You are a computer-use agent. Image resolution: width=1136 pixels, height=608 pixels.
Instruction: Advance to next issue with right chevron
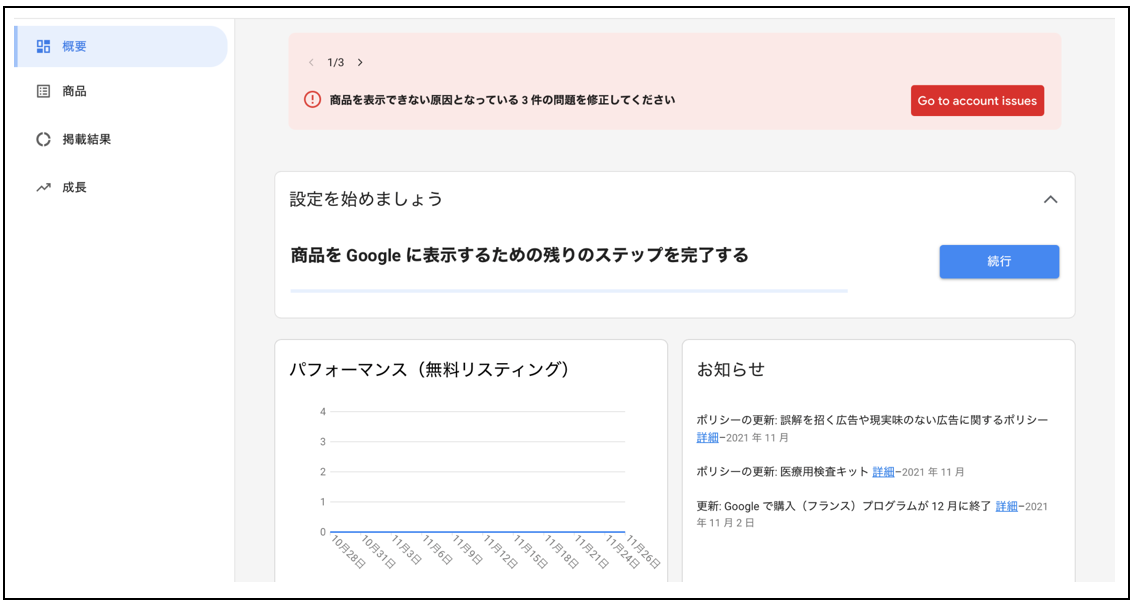[360, 62]
